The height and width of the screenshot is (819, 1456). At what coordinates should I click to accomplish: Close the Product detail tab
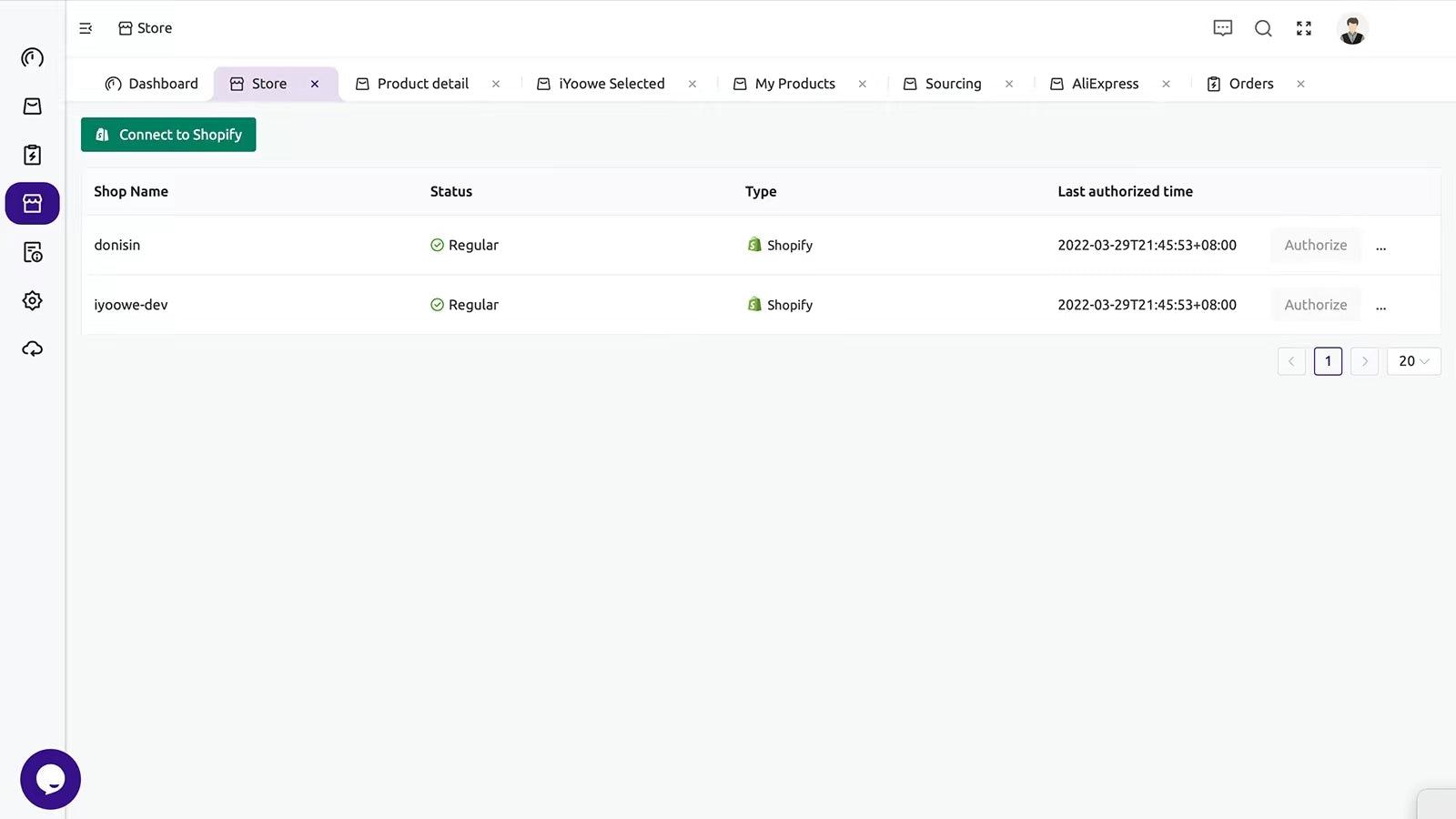point(496,84)
